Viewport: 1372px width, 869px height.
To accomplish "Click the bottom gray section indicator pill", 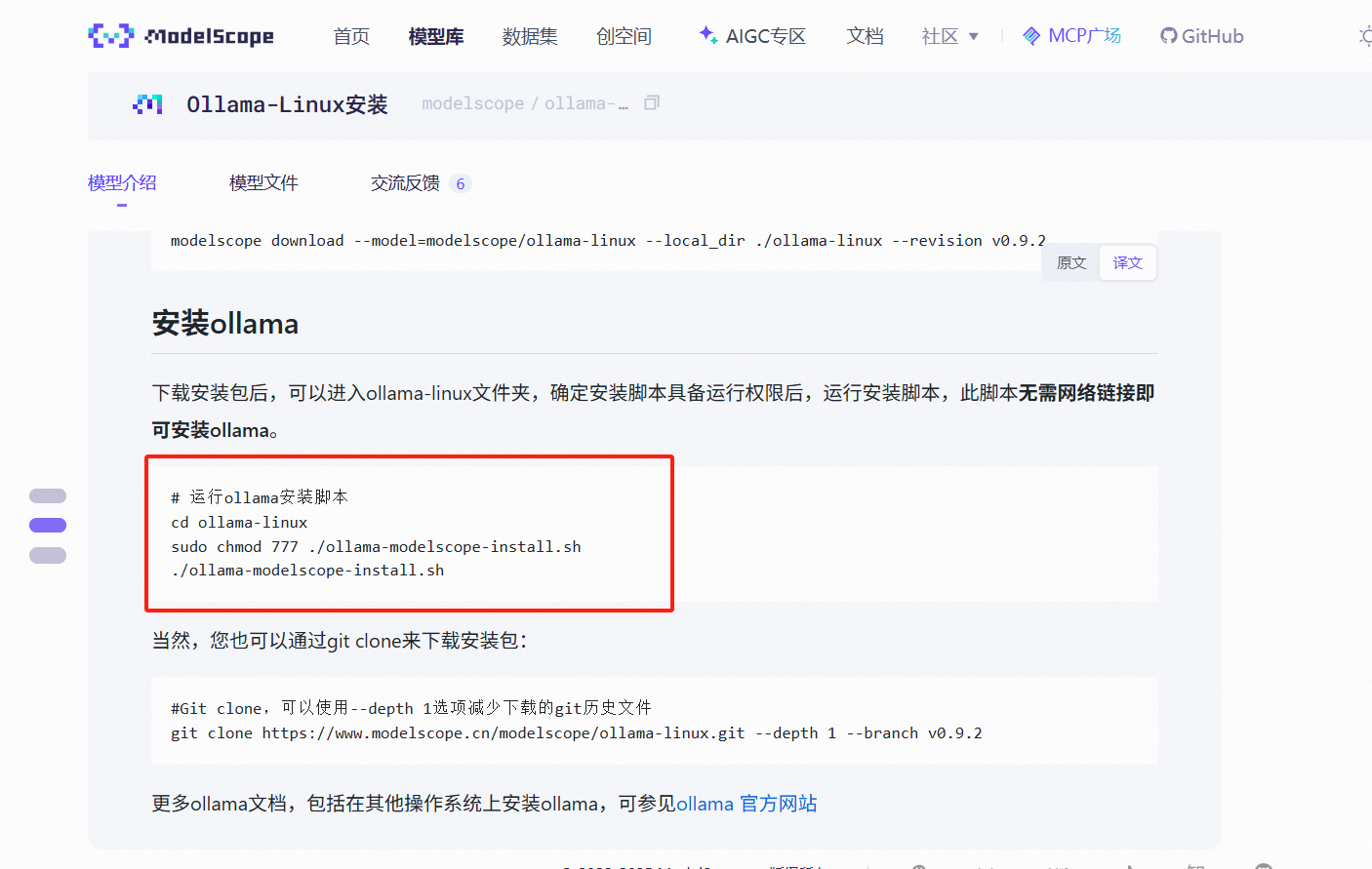I will 48,555.
